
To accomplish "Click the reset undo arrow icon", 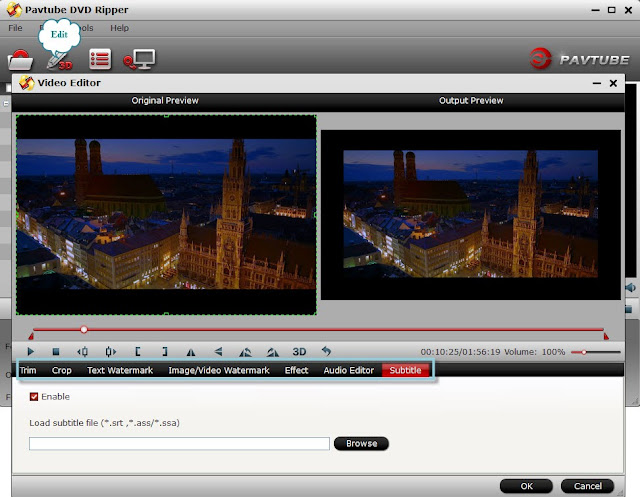I will [x=326, y=351].
